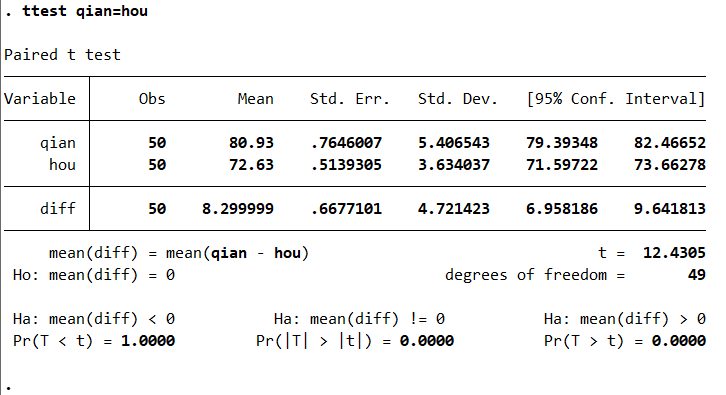The width and height of the screenshot is (726, 395).
Task: Click 'Ha: mean(diff) > 0' hypothesis
Action: click(x=625, y=319)
